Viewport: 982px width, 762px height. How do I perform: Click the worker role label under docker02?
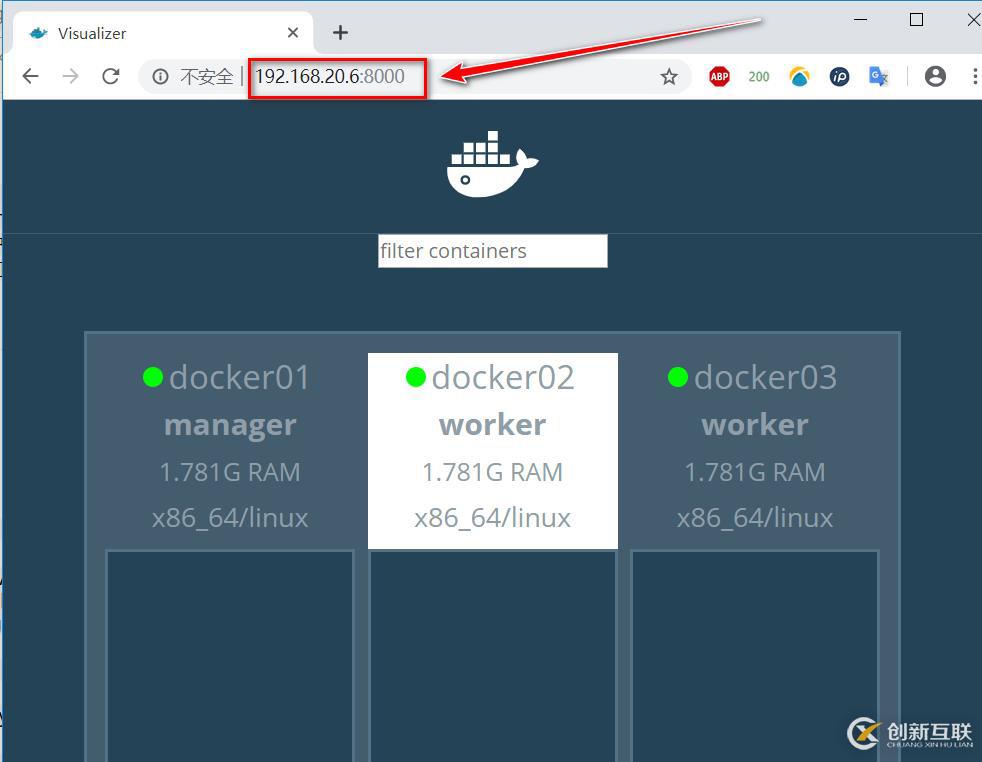(492, 425)
